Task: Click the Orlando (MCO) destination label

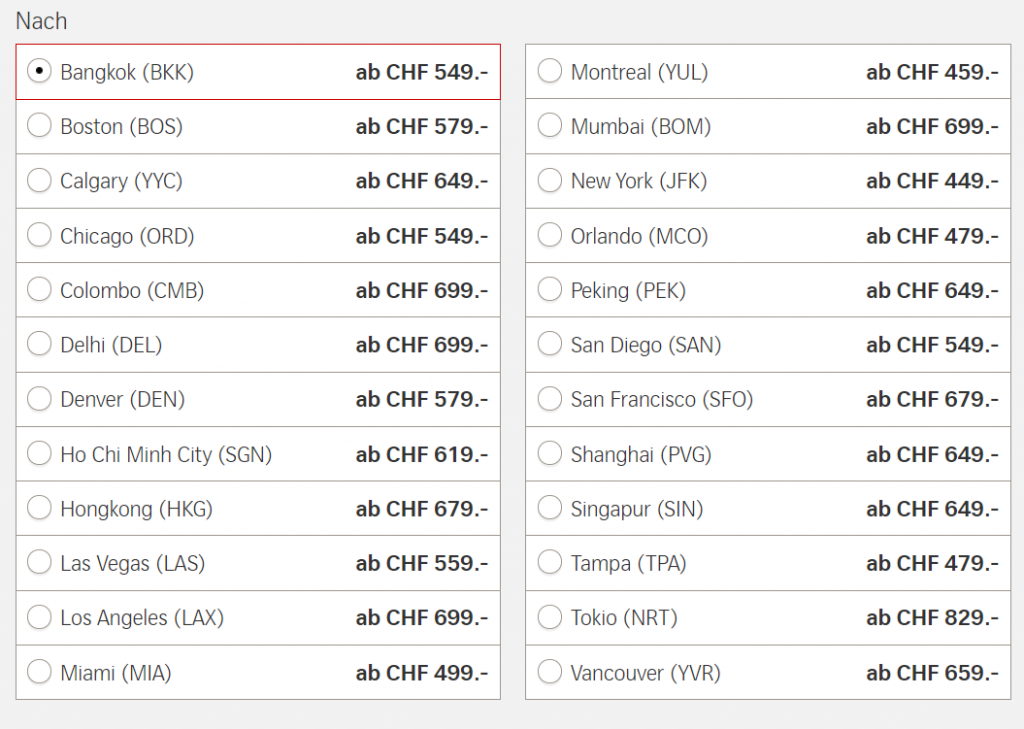Action: click(x=639, y=236)
